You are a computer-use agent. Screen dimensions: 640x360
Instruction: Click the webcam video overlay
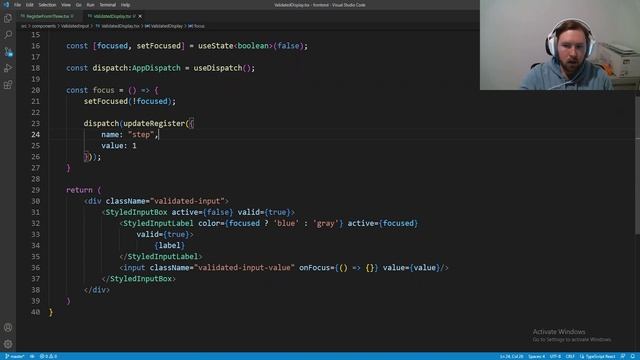560,45
